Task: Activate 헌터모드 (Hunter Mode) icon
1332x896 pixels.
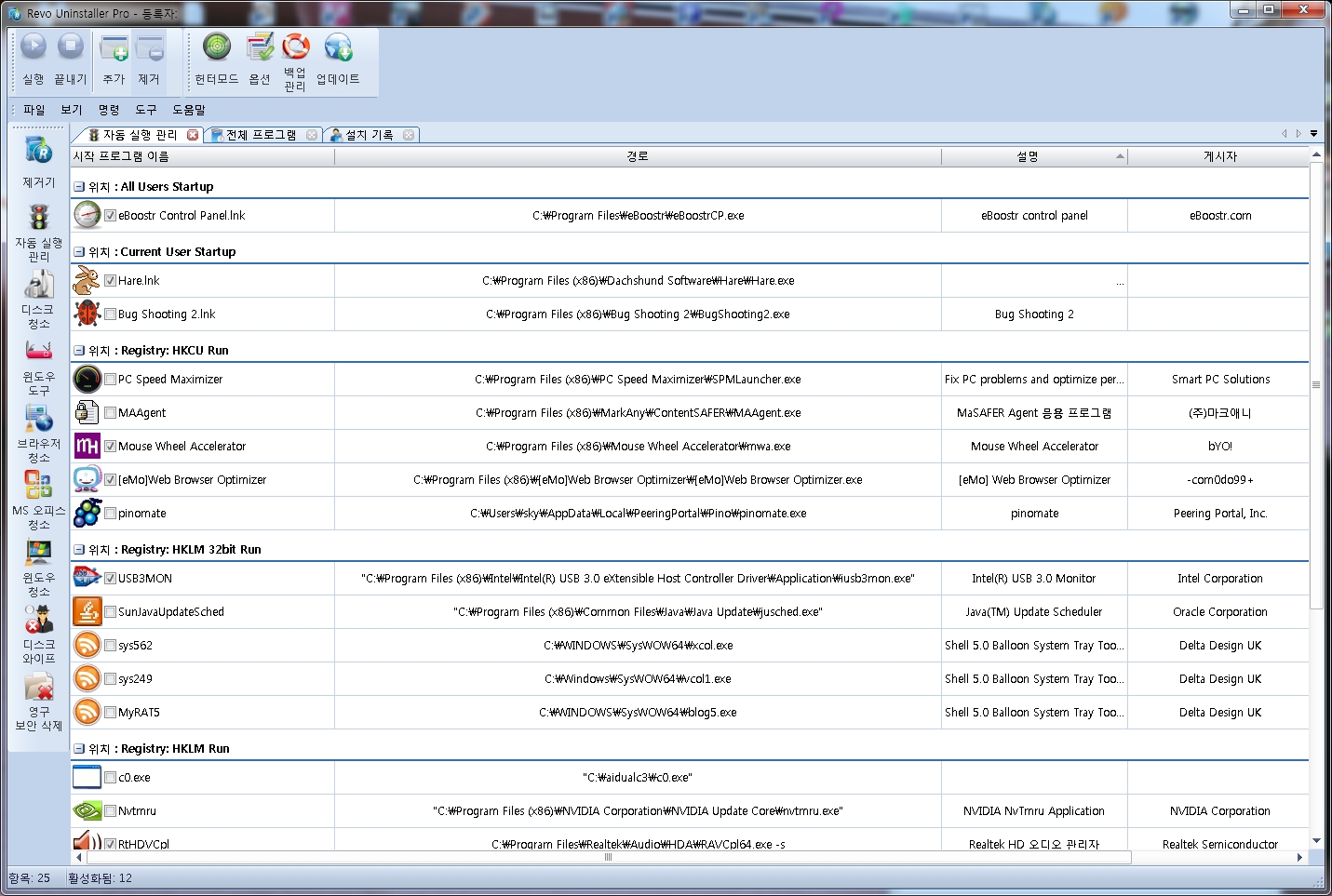Action: coord(217,47)
